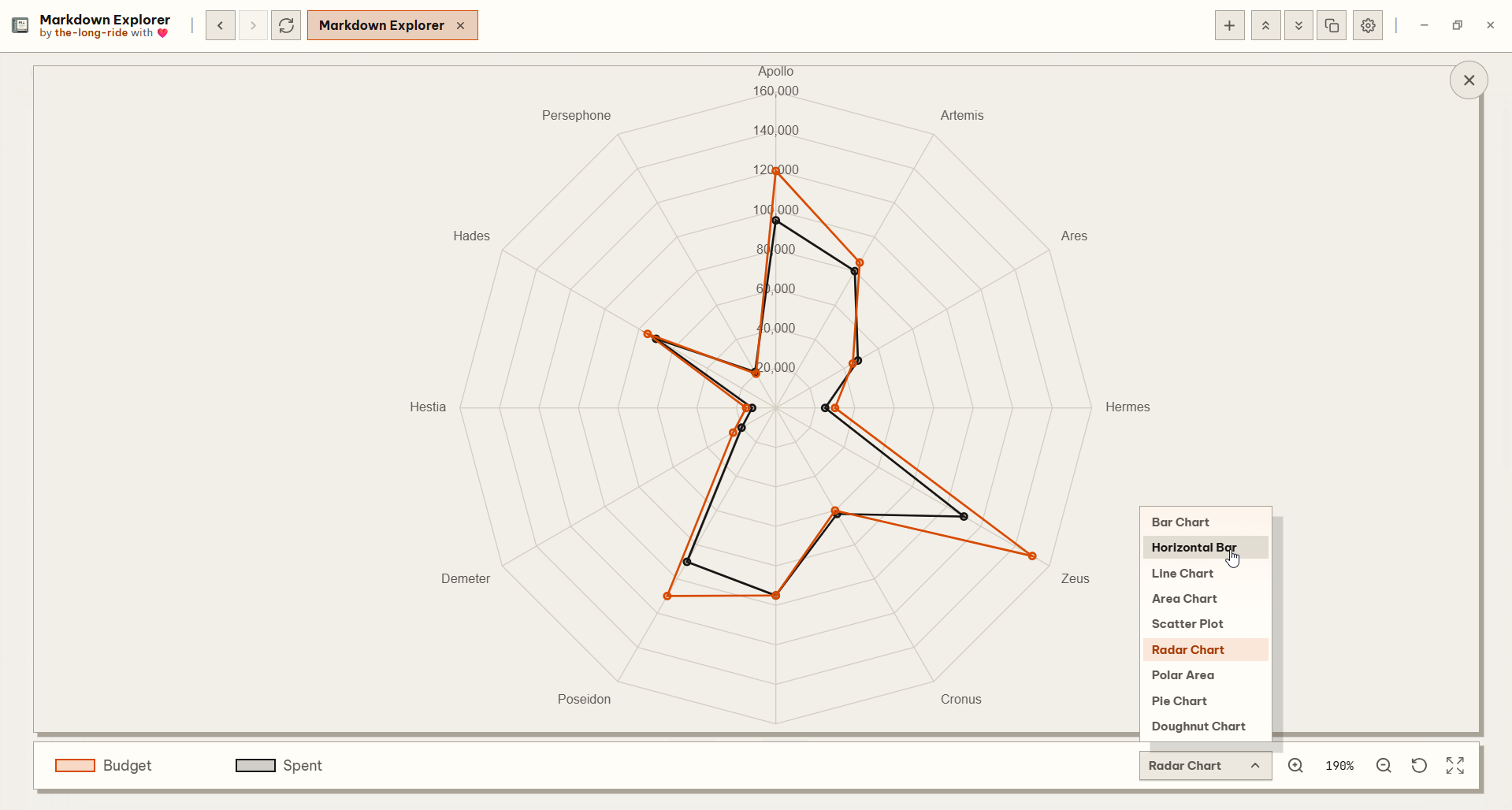Click the Persephone axis label
The width and height of the screenshot is (1512, 810).
(x=576, y=115)
